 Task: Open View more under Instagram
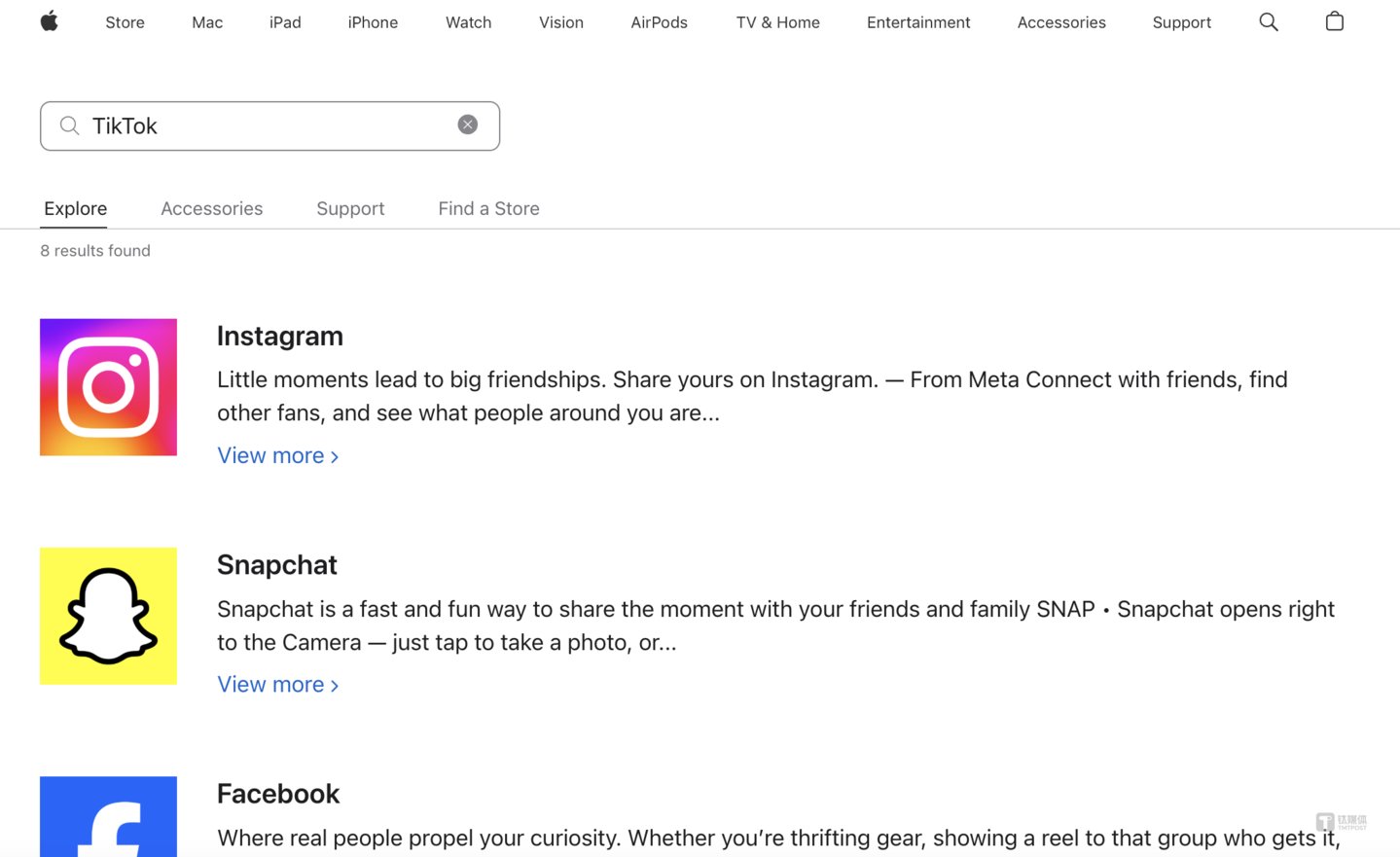pyautogui.click(x=277, y=455)
